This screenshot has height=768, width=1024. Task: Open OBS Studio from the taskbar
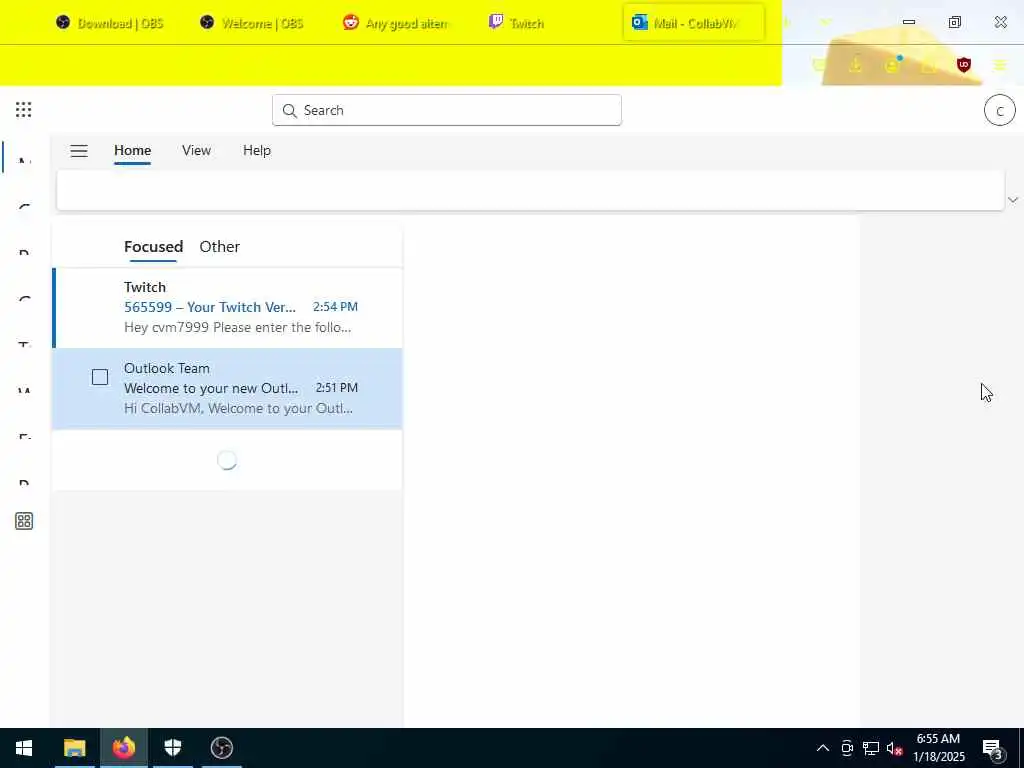coord(221,748)
